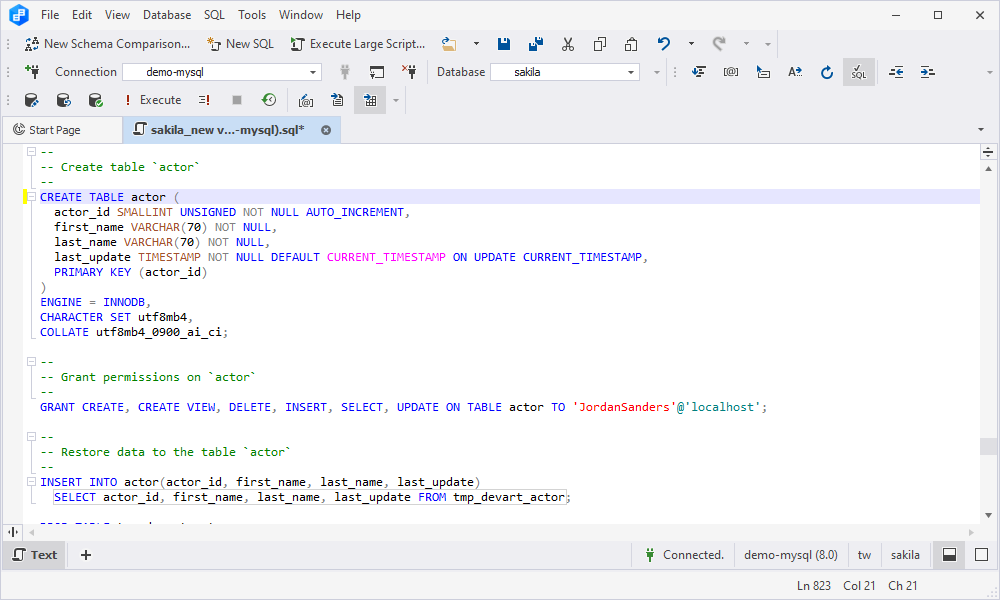Click the vertical scrollbar up arrow
1000x600 pixels.
click(x=989, y=169)
